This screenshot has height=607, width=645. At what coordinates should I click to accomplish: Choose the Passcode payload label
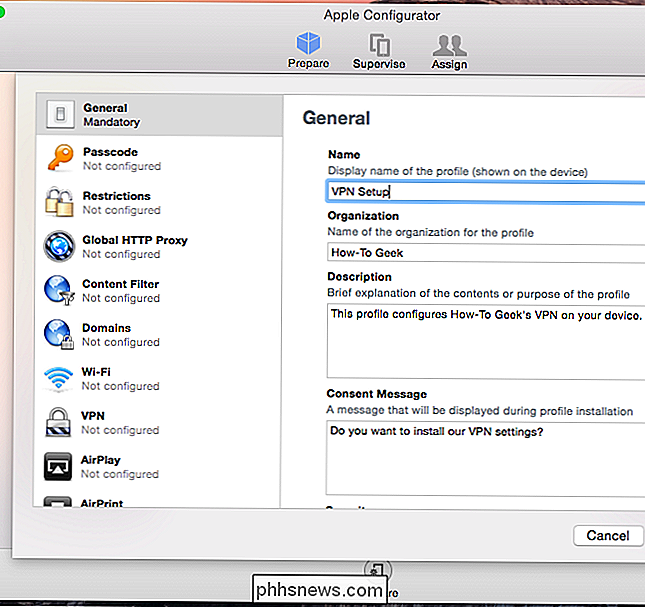tap(110, 152)
